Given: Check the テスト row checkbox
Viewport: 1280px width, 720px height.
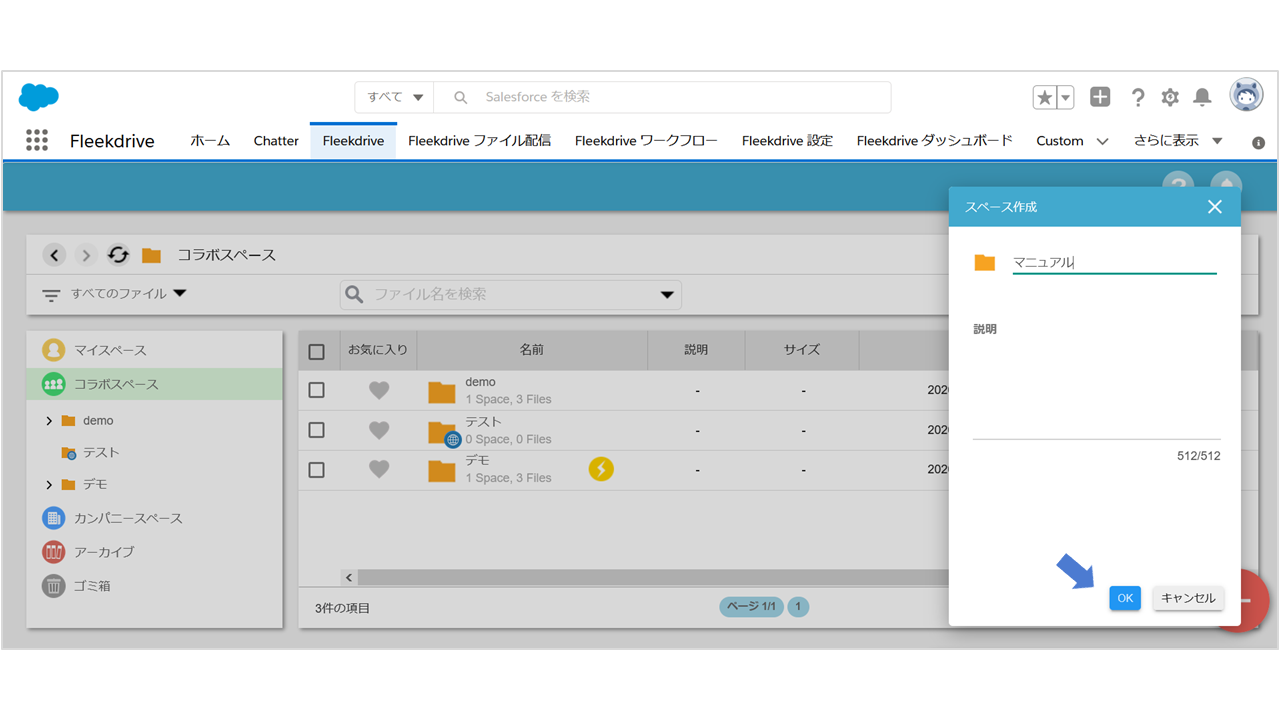Looking at the screenshot, I should pos(317,430).
